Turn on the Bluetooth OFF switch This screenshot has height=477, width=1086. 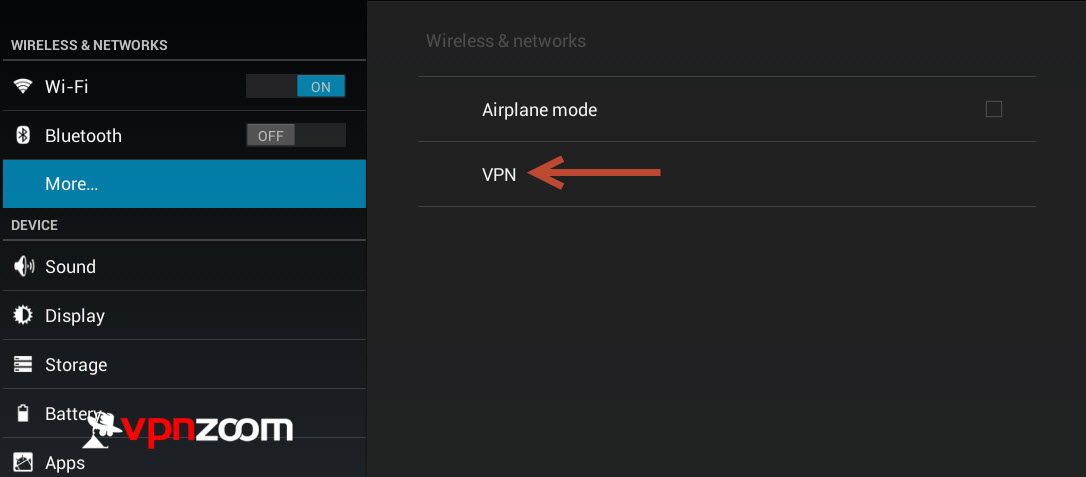tap(296, 135)
